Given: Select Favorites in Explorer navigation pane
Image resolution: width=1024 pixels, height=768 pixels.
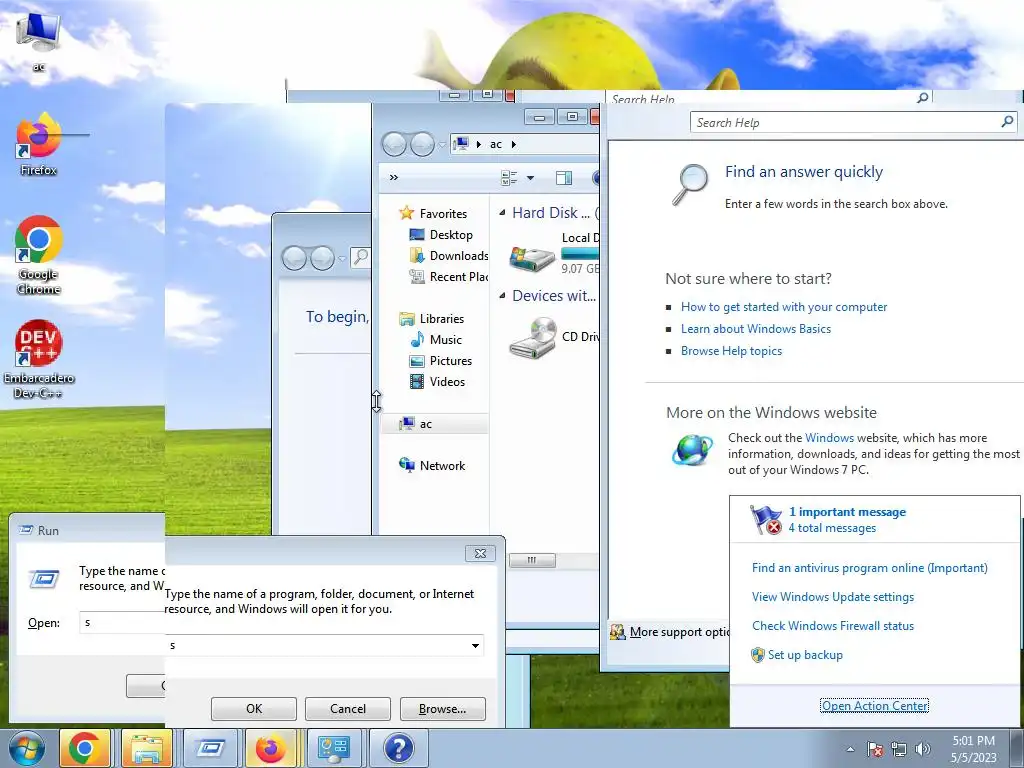Looking at the screenshot, I should pyautogui.click(x=434, y=214).
